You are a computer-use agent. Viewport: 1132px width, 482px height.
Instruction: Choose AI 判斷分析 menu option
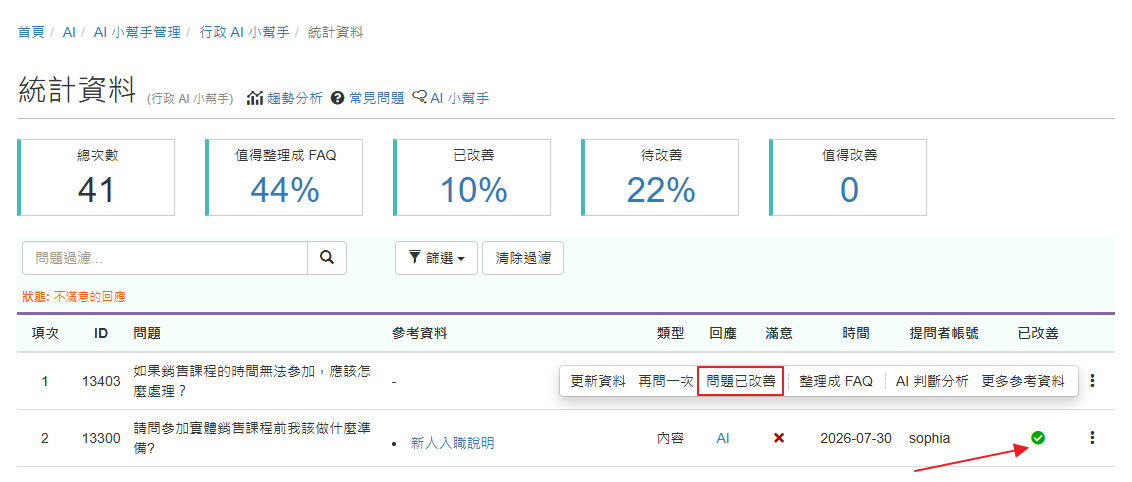coord(931,381)
